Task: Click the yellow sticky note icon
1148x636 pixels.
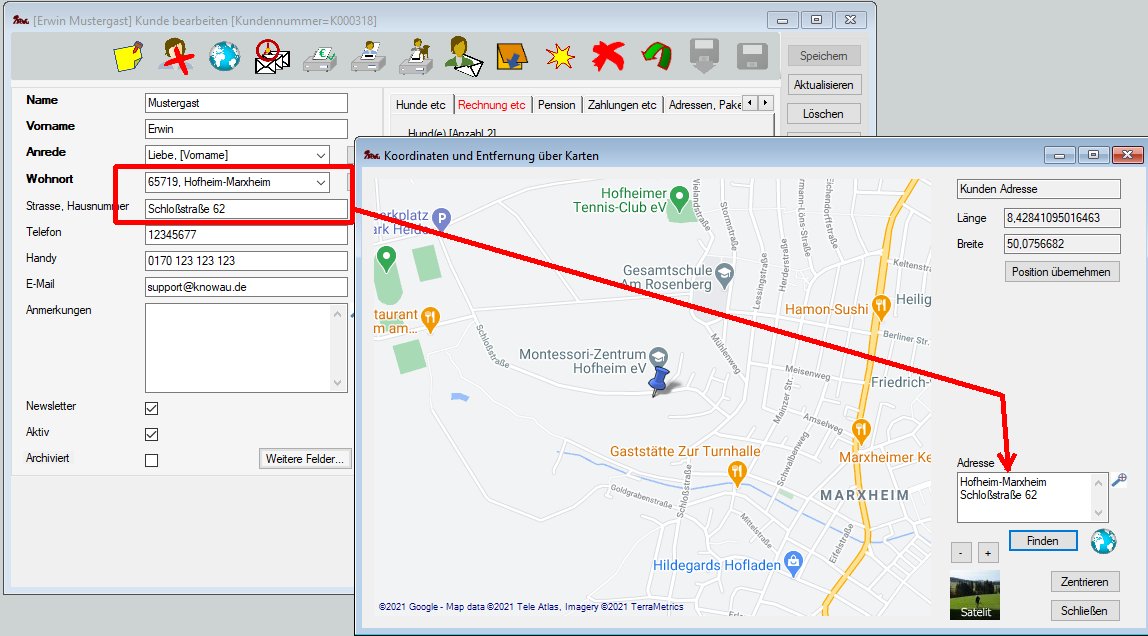Action: 129,56
